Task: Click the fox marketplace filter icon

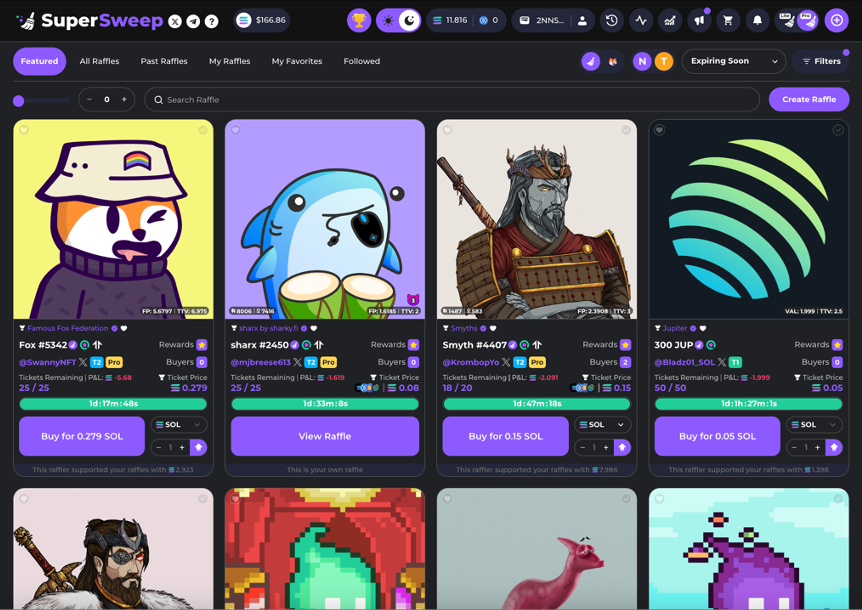Action: click(612, 61)
